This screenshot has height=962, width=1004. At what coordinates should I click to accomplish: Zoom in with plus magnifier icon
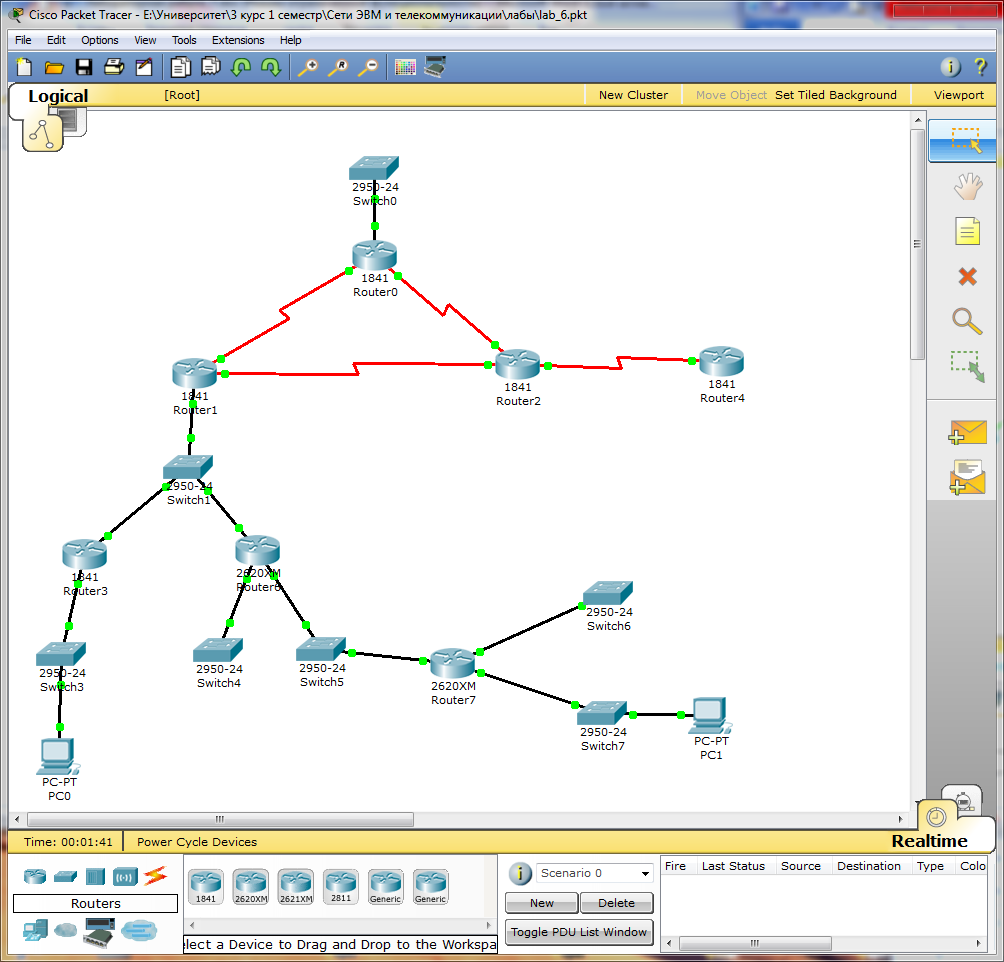pyautogui.click(x=308, y=67)
